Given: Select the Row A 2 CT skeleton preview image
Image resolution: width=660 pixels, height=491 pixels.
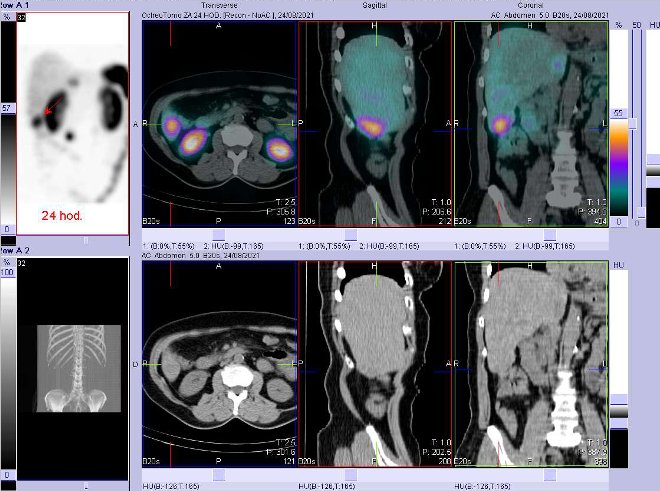Looking at the screenshot, I should (72, 368).
